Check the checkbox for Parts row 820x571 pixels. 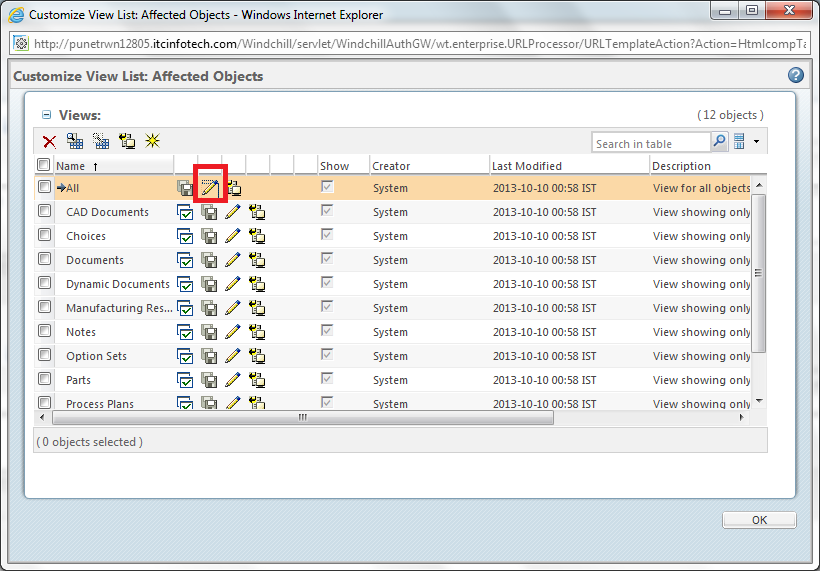[44, 379]
